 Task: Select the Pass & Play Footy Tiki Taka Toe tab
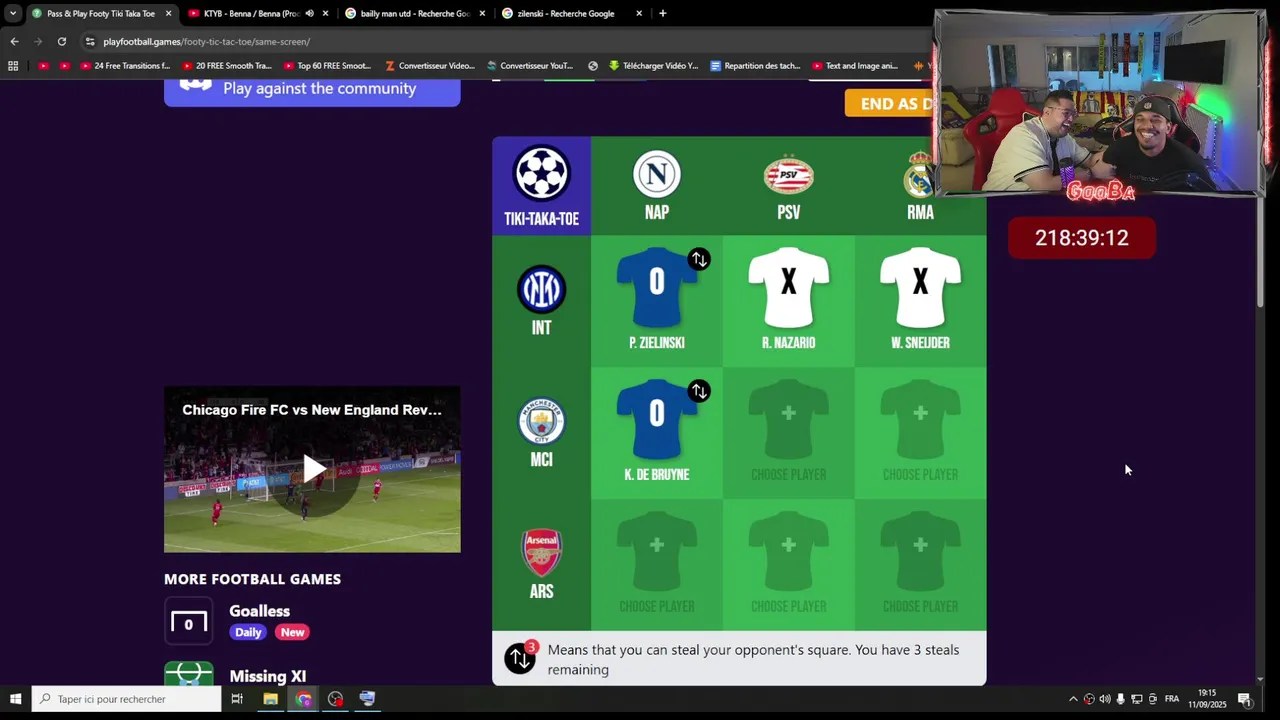point(100,14)
